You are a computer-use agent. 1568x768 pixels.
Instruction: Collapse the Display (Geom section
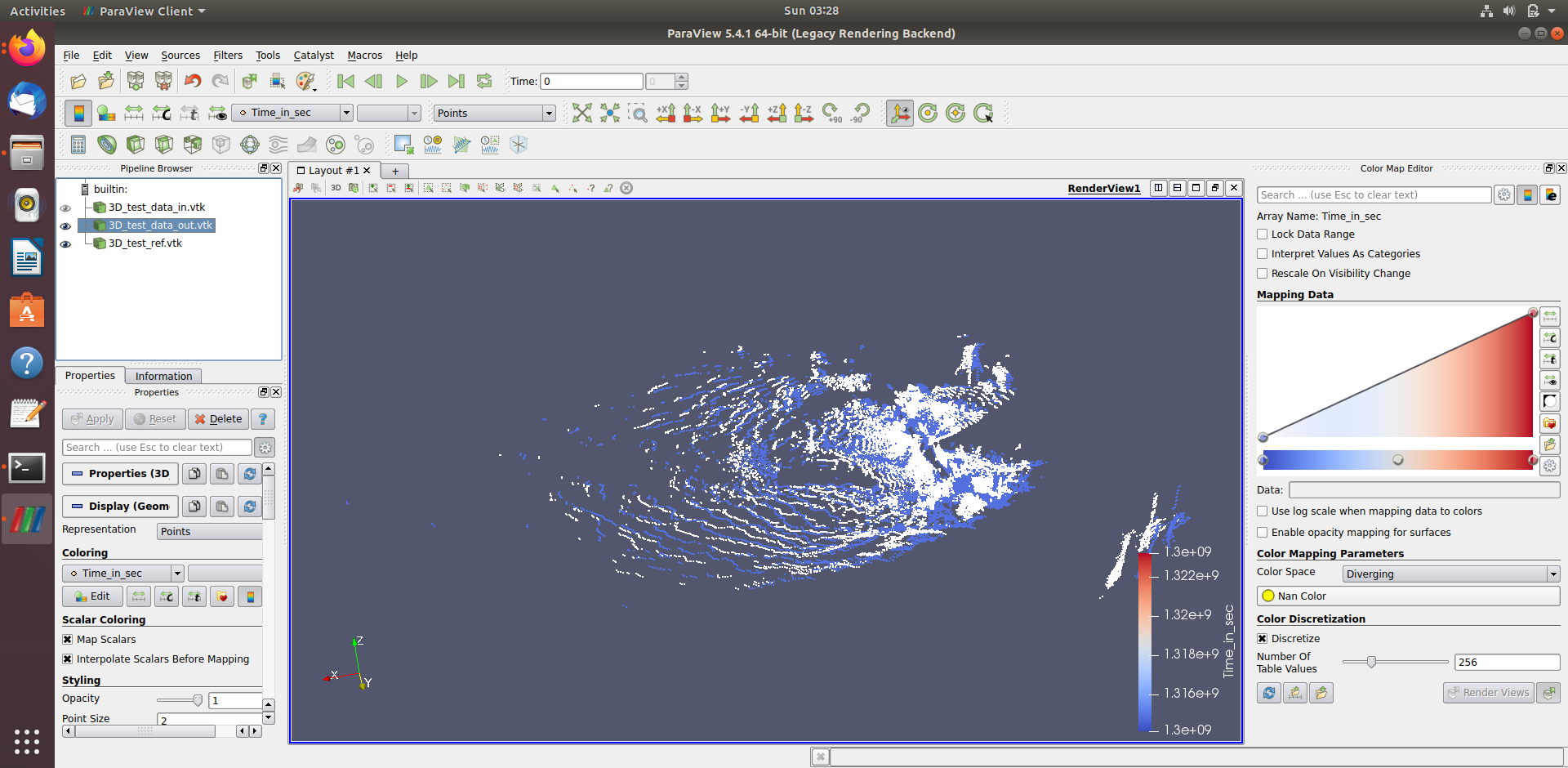click(120, 507)
